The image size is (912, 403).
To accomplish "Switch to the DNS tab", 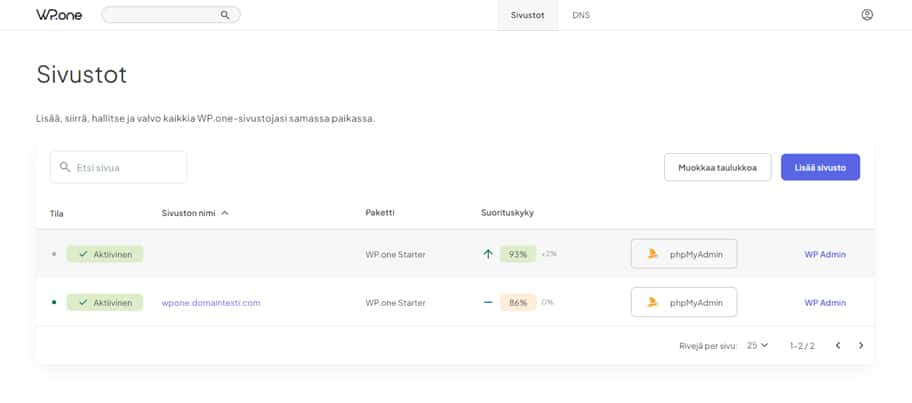I will (x=580, y=15).
